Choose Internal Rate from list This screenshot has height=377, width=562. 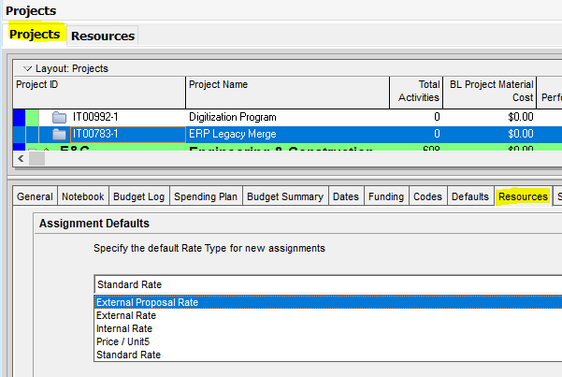coord(328,328)
